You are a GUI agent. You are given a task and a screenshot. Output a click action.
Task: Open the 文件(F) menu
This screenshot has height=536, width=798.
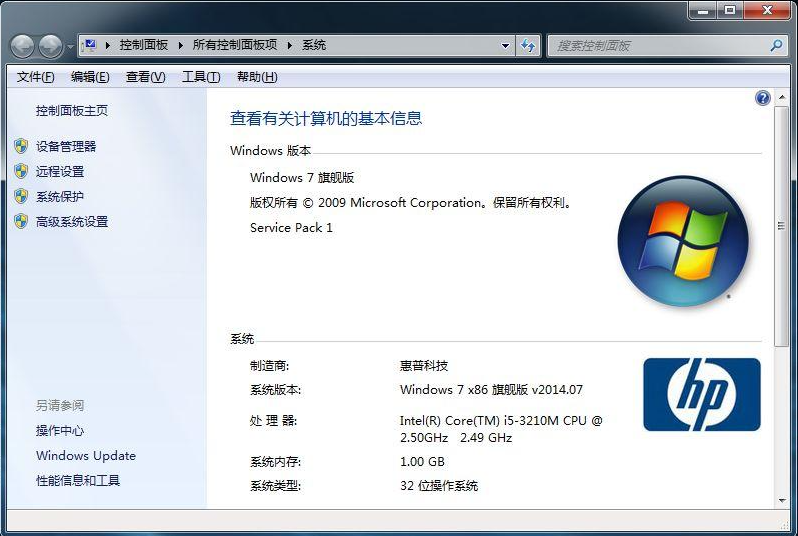[35, 77]
